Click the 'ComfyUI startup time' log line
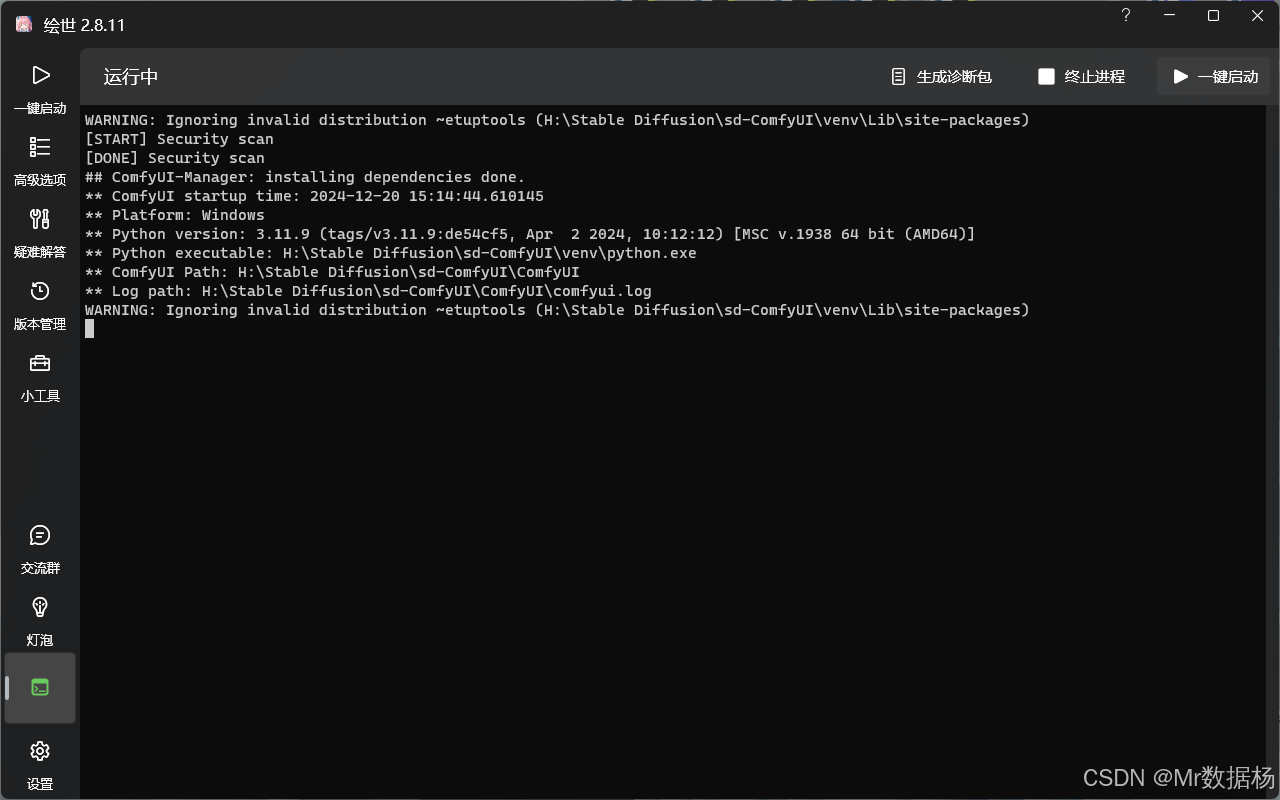Viewport: 1280px width, 800px height. click(314, 196)
